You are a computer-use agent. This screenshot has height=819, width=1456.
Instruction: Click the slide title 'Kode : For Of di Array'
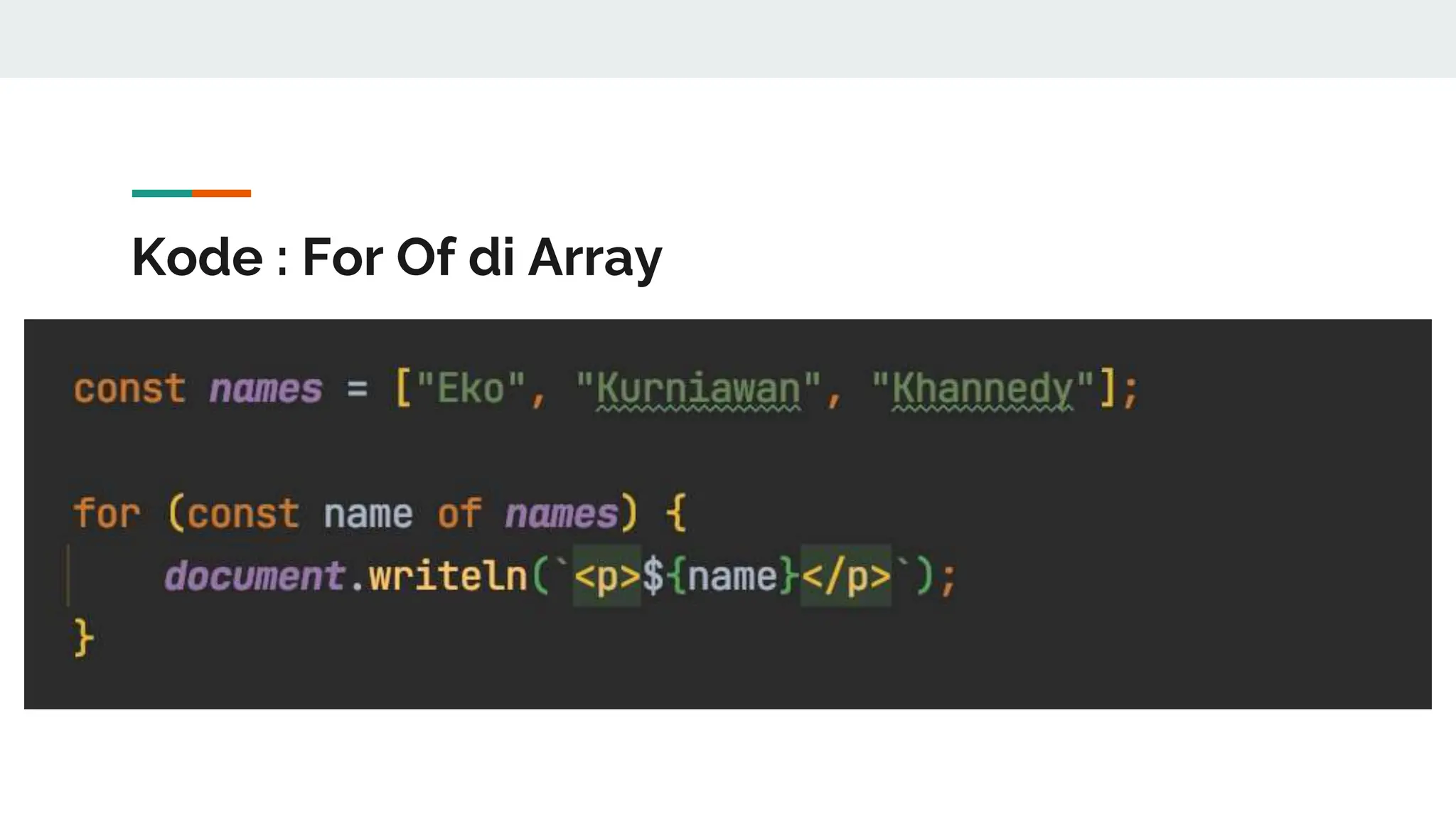pos(397,257)
